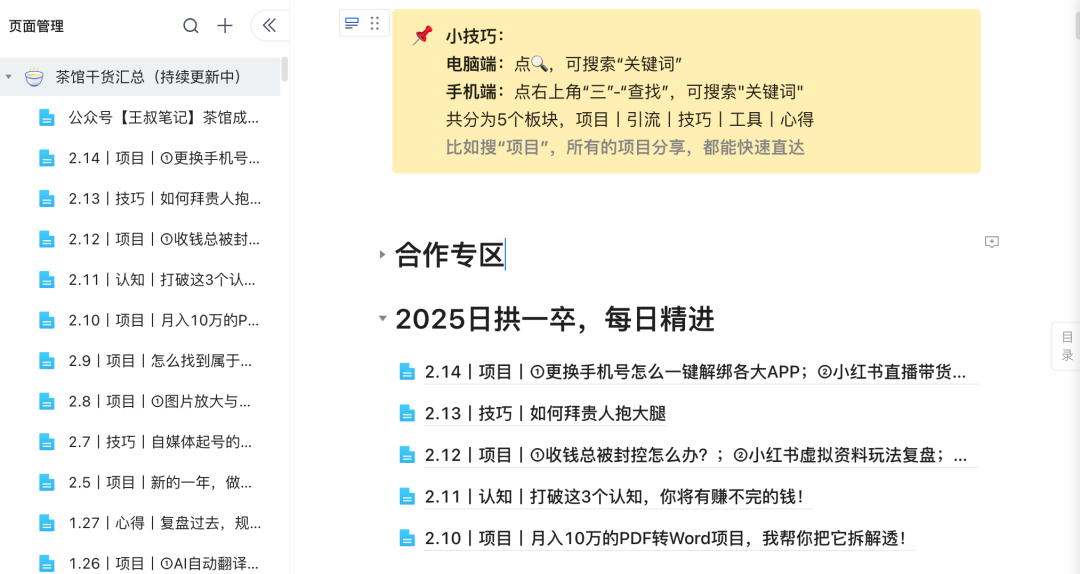Click doc icon of sidebar 公众号 item
The width and height of the screenshot is (1080, 574).
pyautogui.click(x=47, y=118)
